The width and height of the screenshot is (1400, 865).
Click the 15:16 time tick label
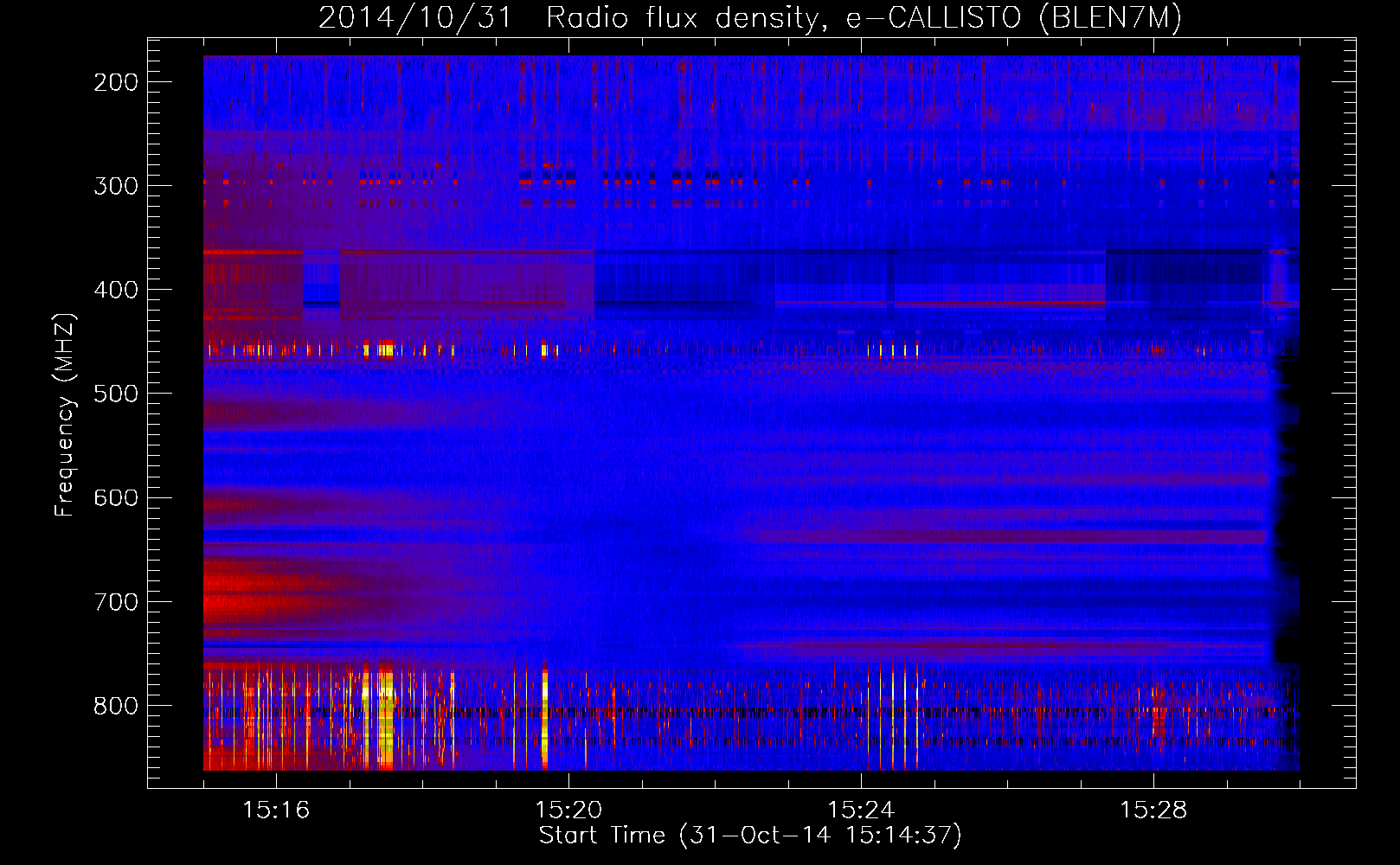click(x=276, y=810)
